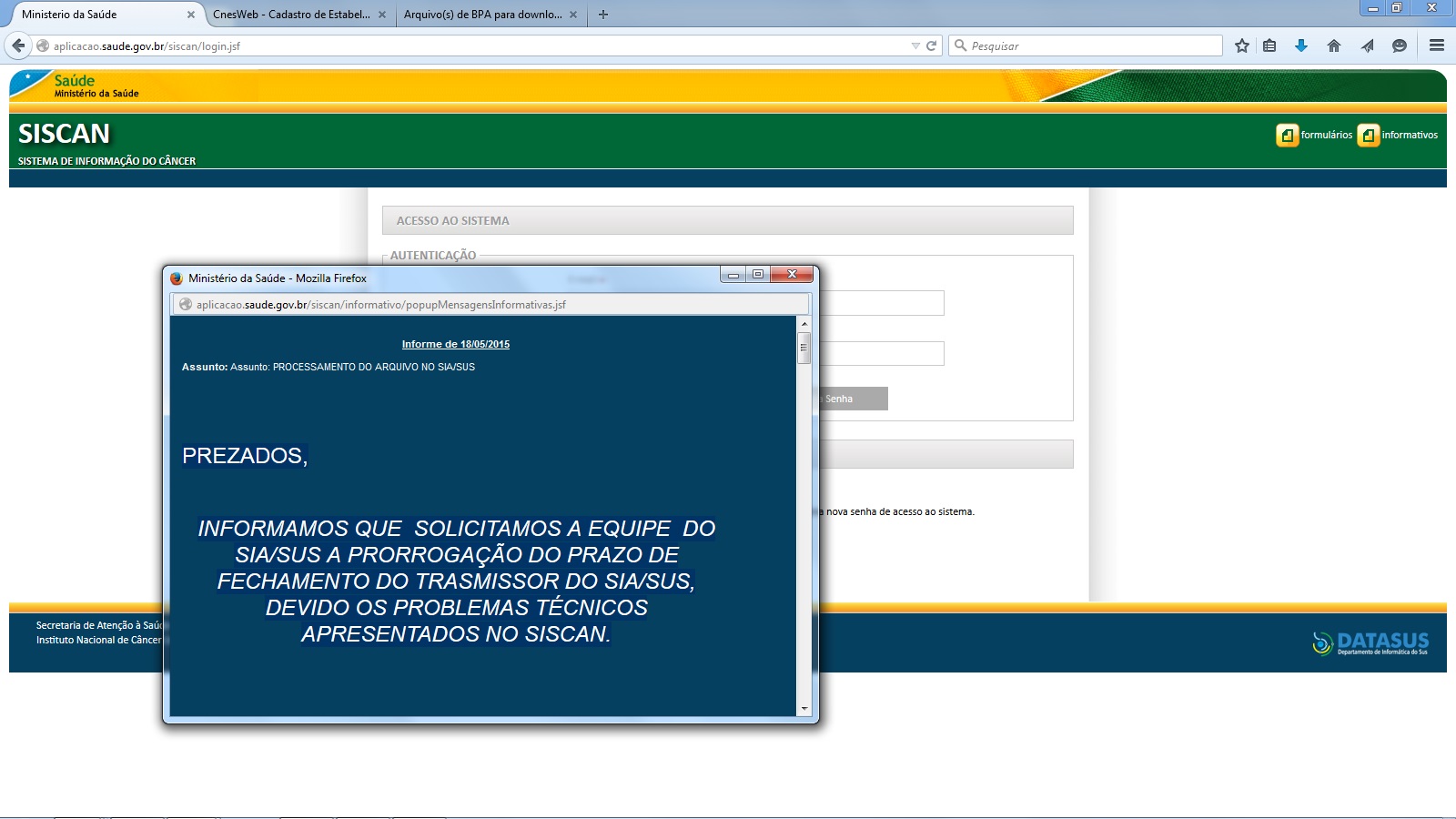Open the Informe de 18/05/2015 link
The height and width of the screenshot is (819, 1456).
pyautogui.click(x=456, y=344)
